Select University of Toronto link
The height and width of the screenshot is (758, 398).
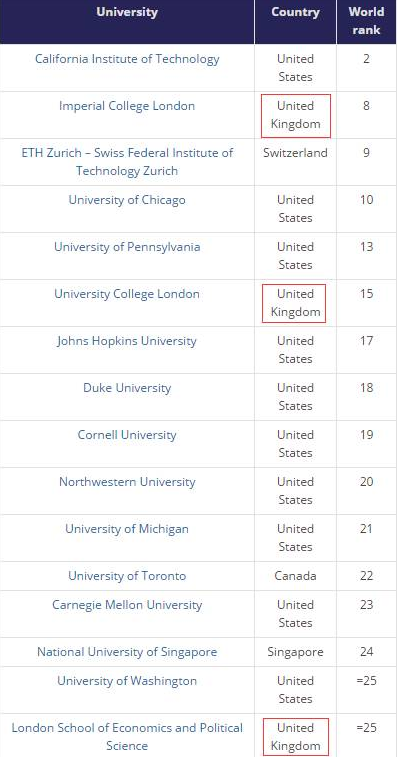[x=127, y=576]
